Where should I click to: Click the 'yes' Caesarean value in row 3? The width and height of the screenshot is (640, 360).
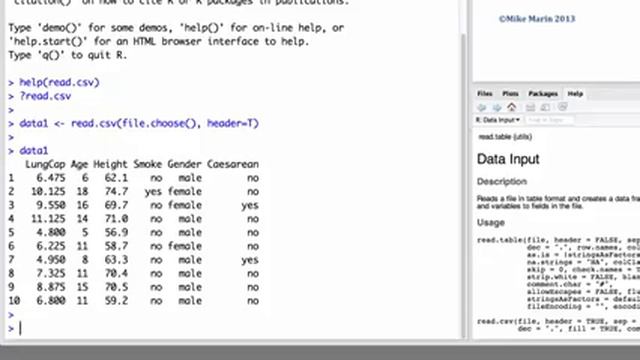(x=250, y=206)
